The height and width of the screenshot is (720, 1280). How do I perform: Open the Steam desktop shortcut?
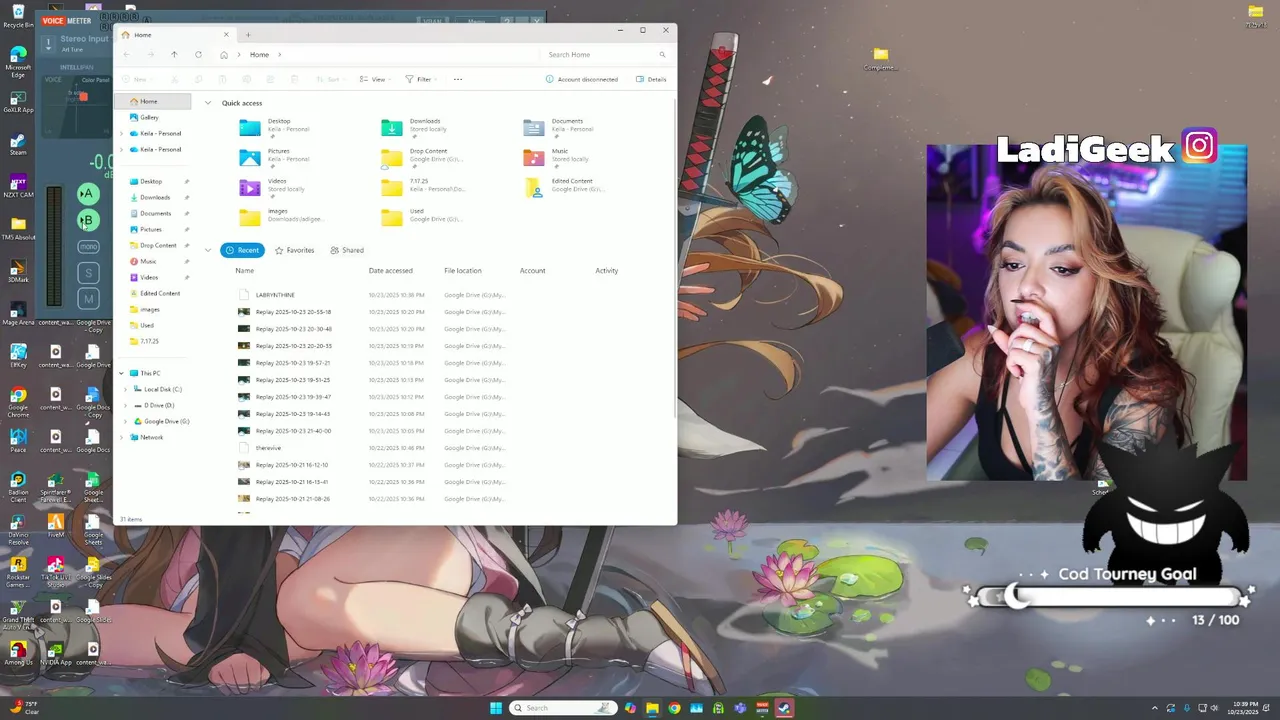(x=18, y=143)
